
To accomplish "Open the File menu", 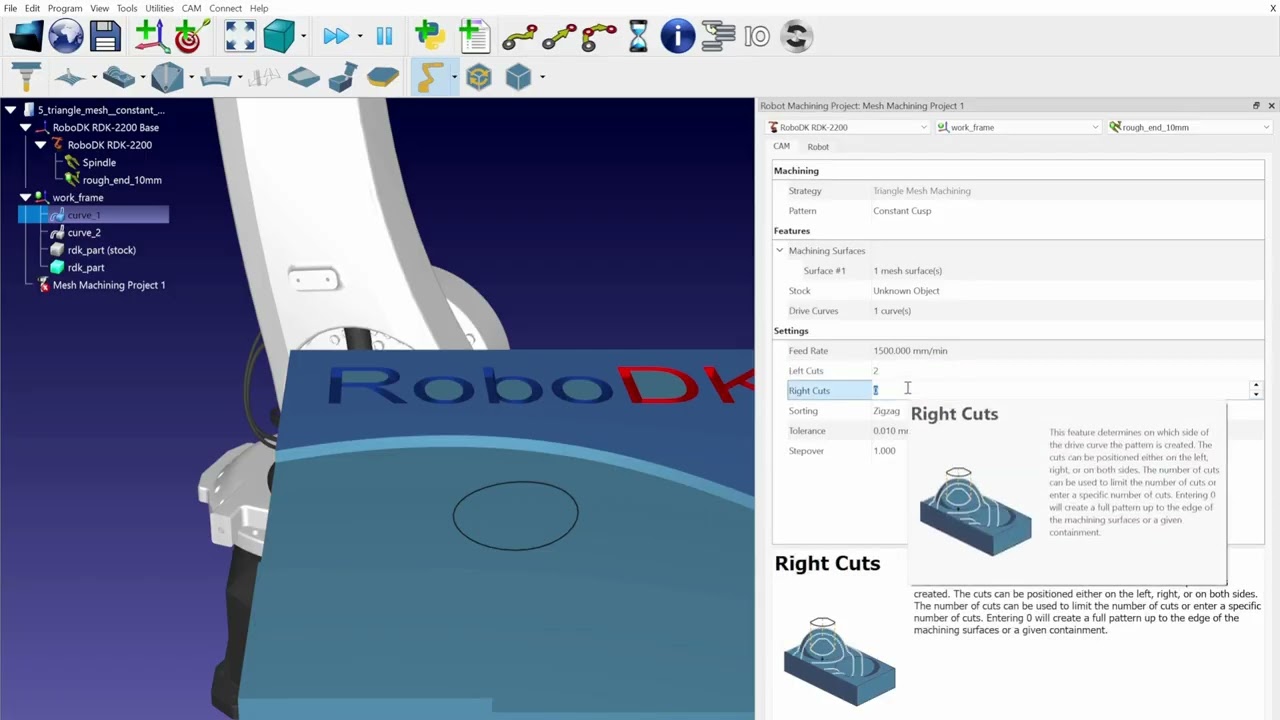I will coord(10,8).
